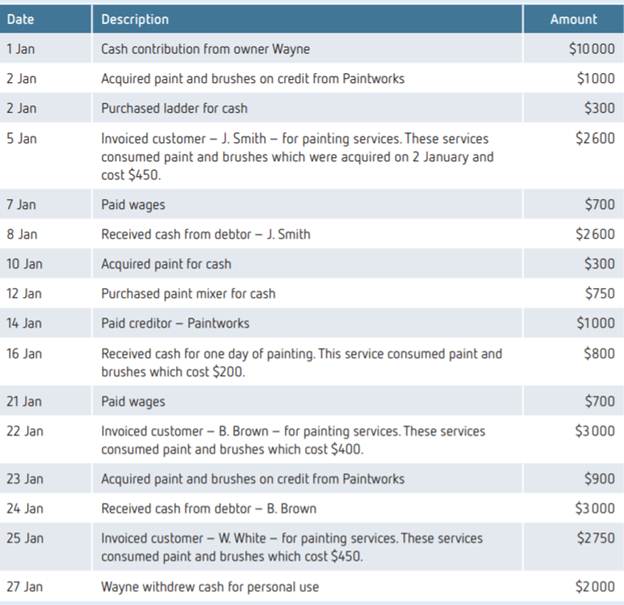
Task: Click the J. Smith invoice description
Action: (x=295, y=156)
